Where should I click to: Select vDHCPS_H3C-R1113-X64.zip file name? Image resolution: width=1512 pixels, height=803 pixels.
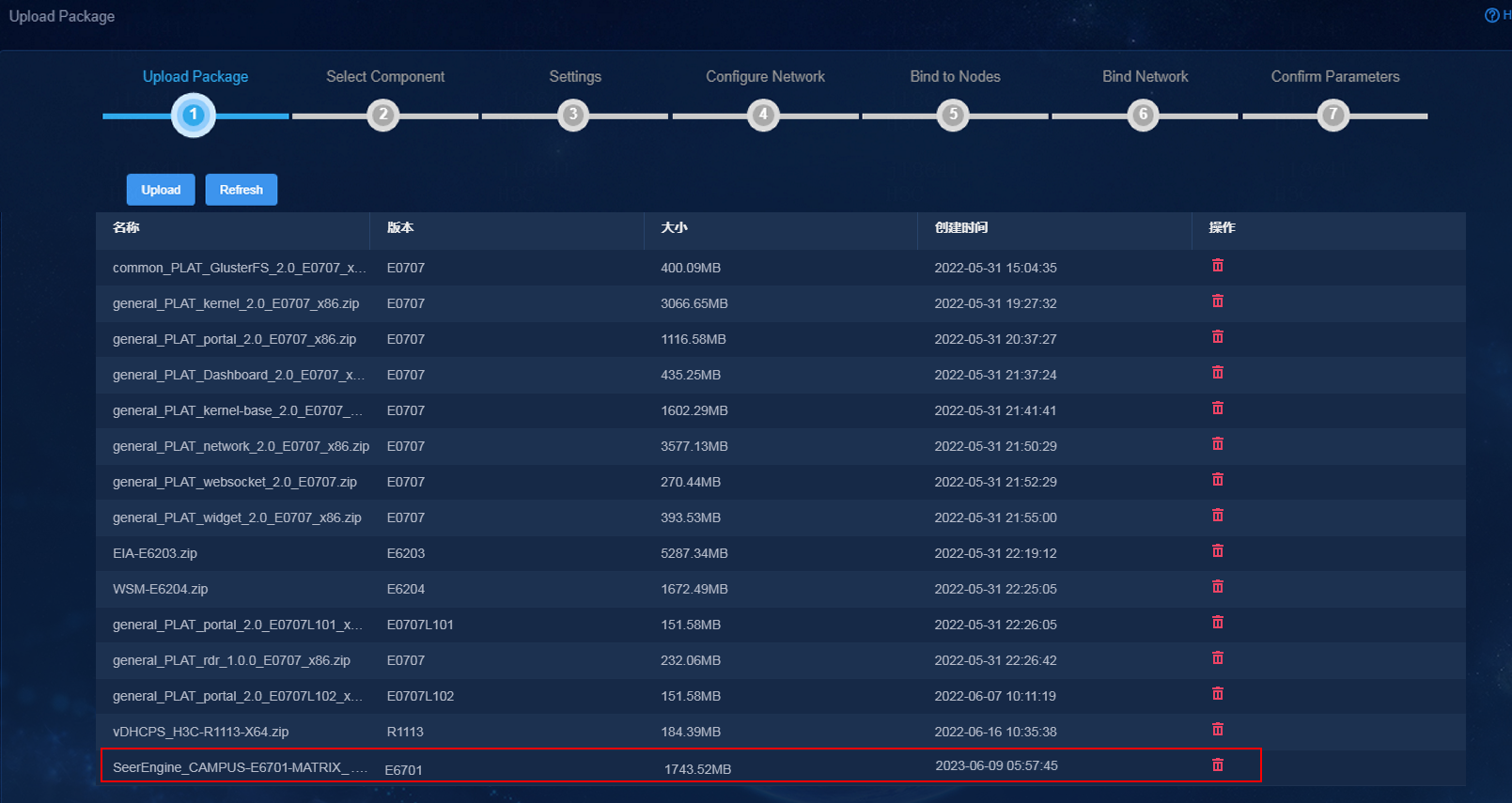(201, 732)
